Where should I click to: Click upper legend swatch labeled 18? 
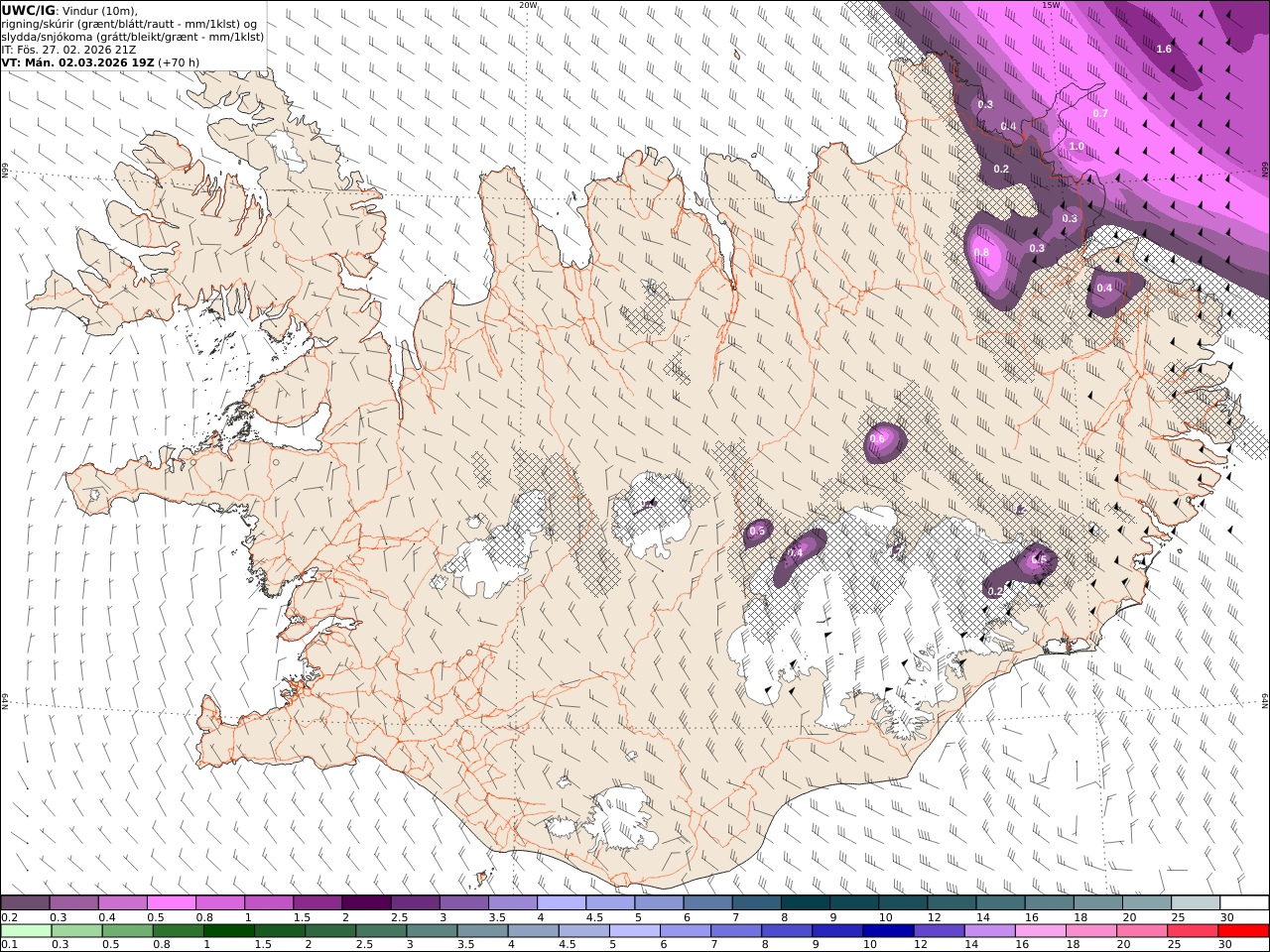[1096, 903]
